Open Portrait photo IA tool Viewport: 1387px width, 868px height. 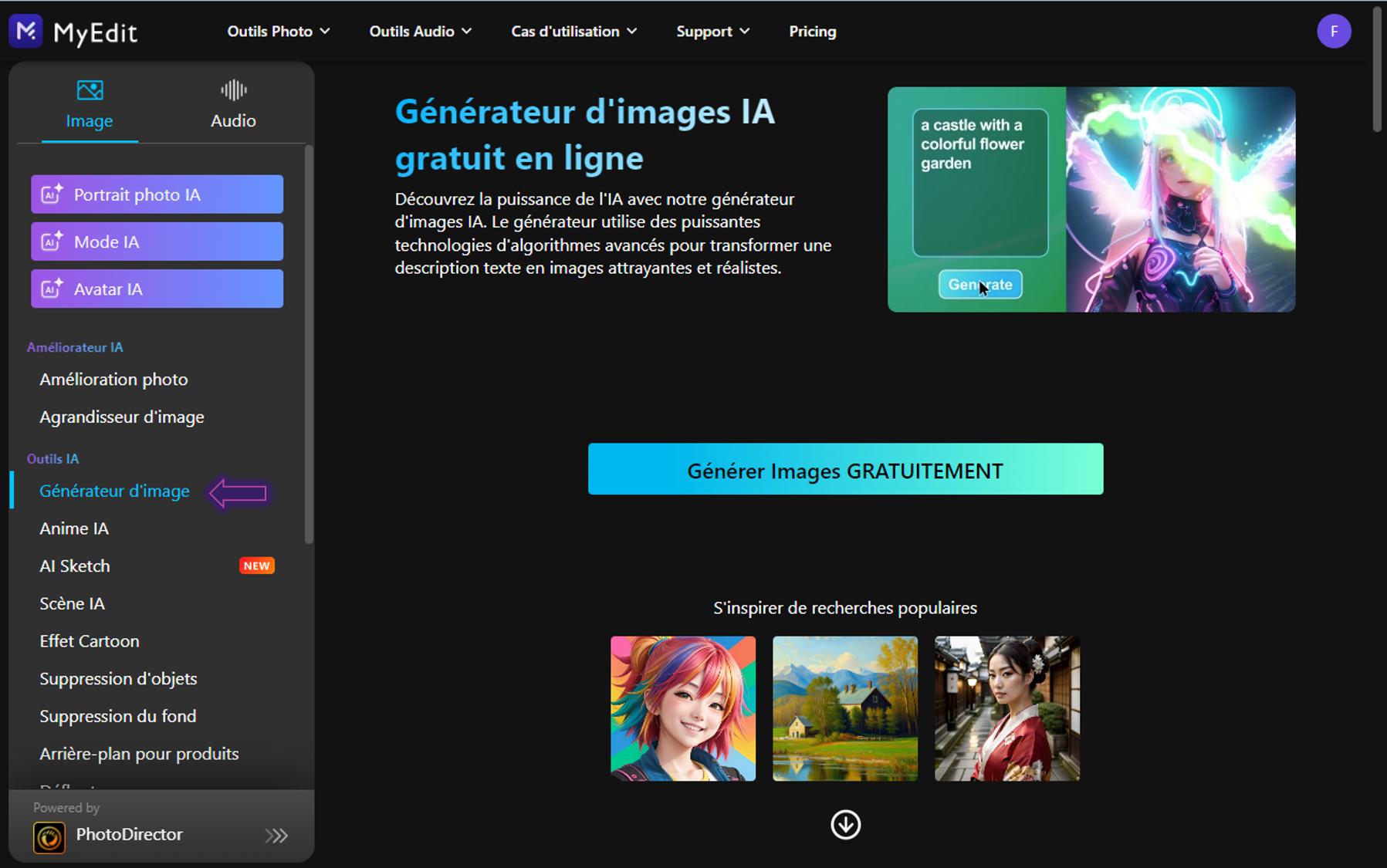[x=156, y=194]
